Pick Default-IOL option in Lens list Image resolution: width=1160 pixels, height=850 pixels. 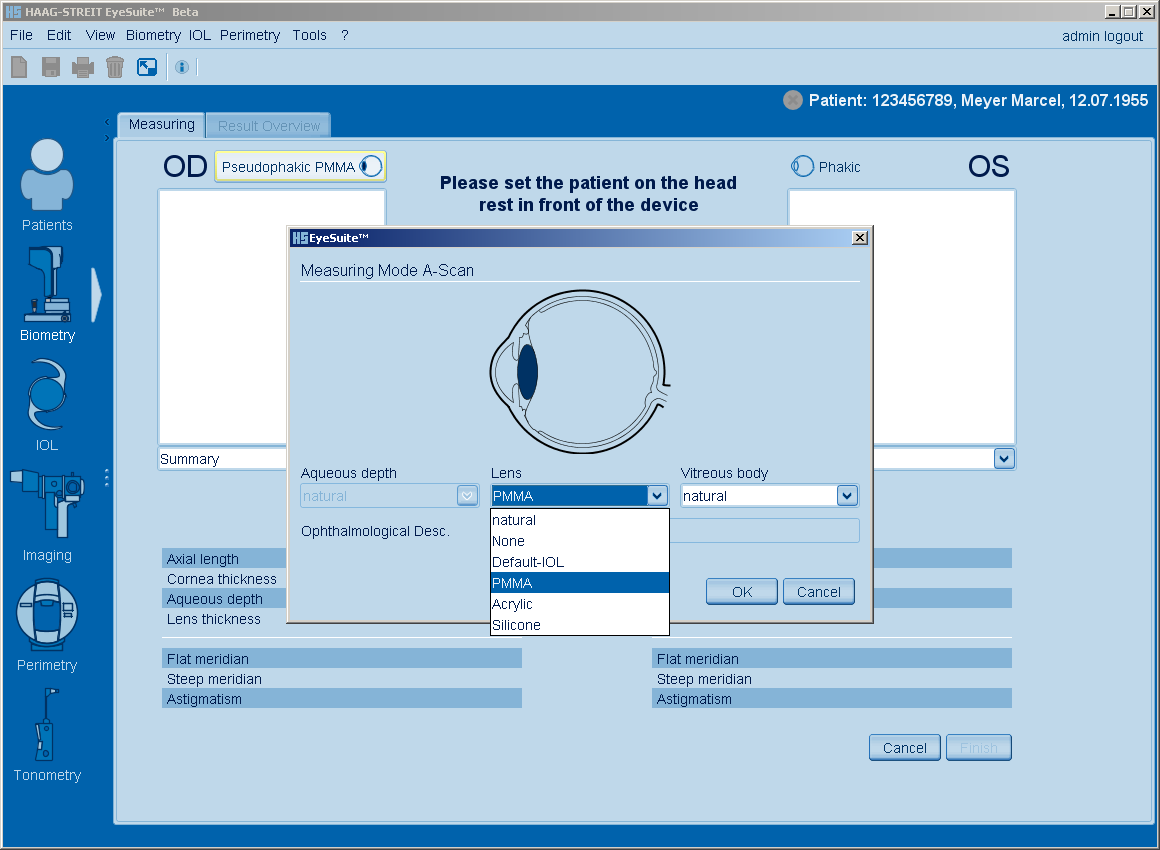tap(579, 562)
